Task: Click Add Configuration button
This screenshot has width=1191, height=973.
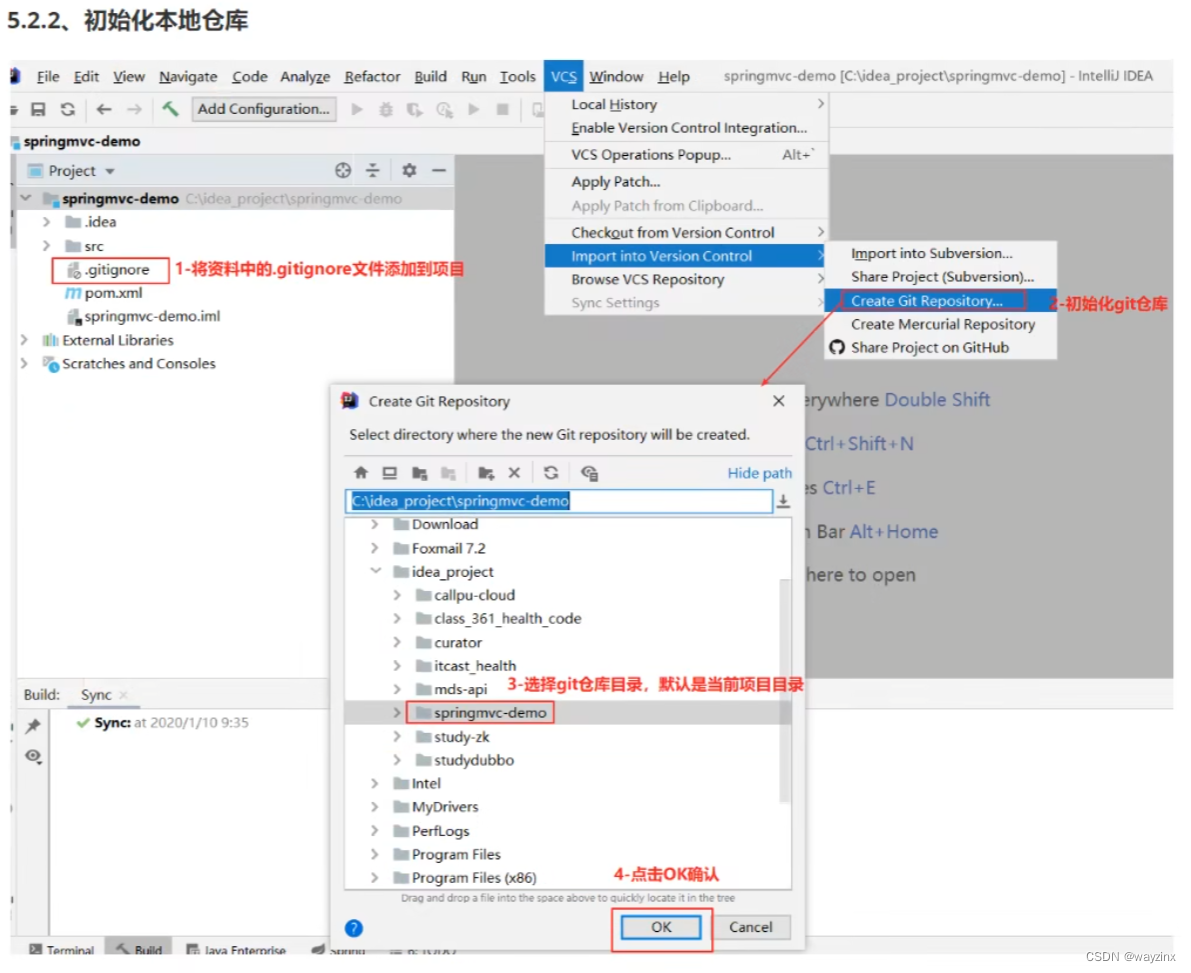Action: pos(264,109)
